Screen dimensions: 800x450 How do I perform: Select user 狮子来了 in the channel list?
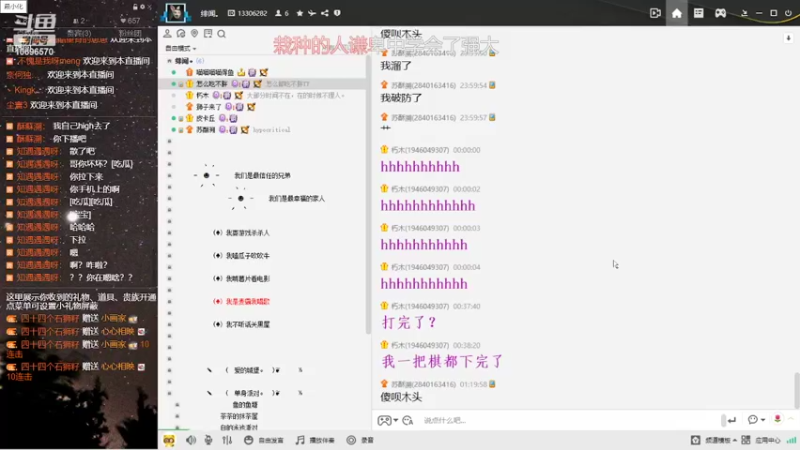tap(209, 107)
